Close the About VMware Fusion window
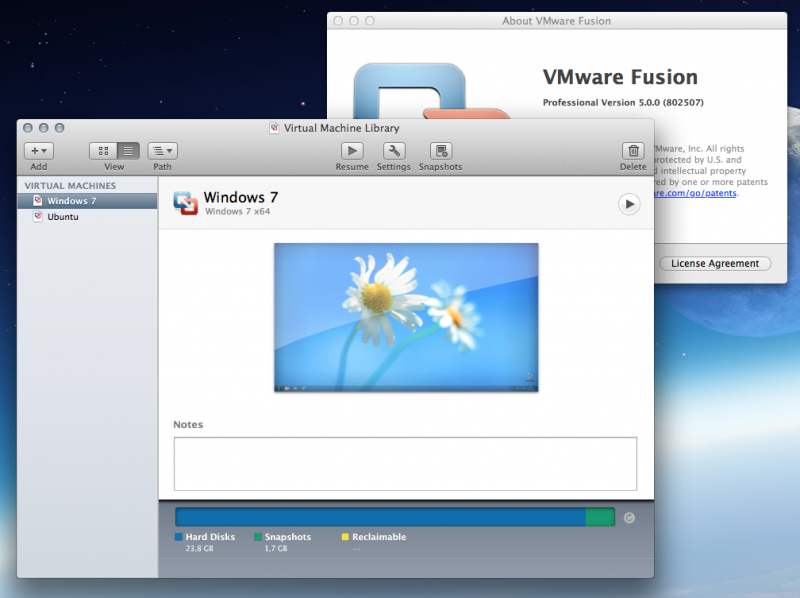800x598 pixels. pyautogui.click(x=338, y=20)
